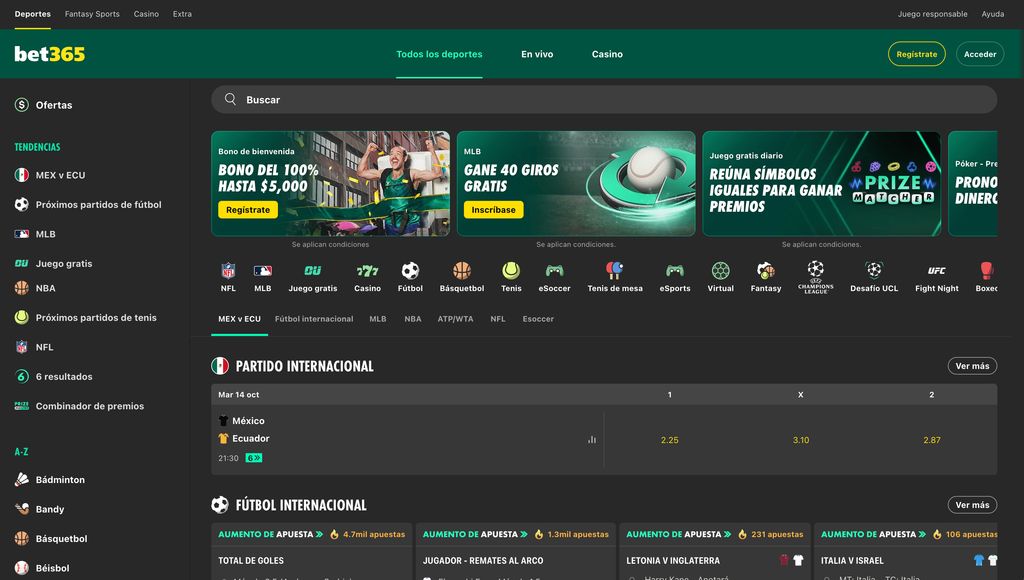Switch to ATP/WTA tab

[x=455, y=319]
